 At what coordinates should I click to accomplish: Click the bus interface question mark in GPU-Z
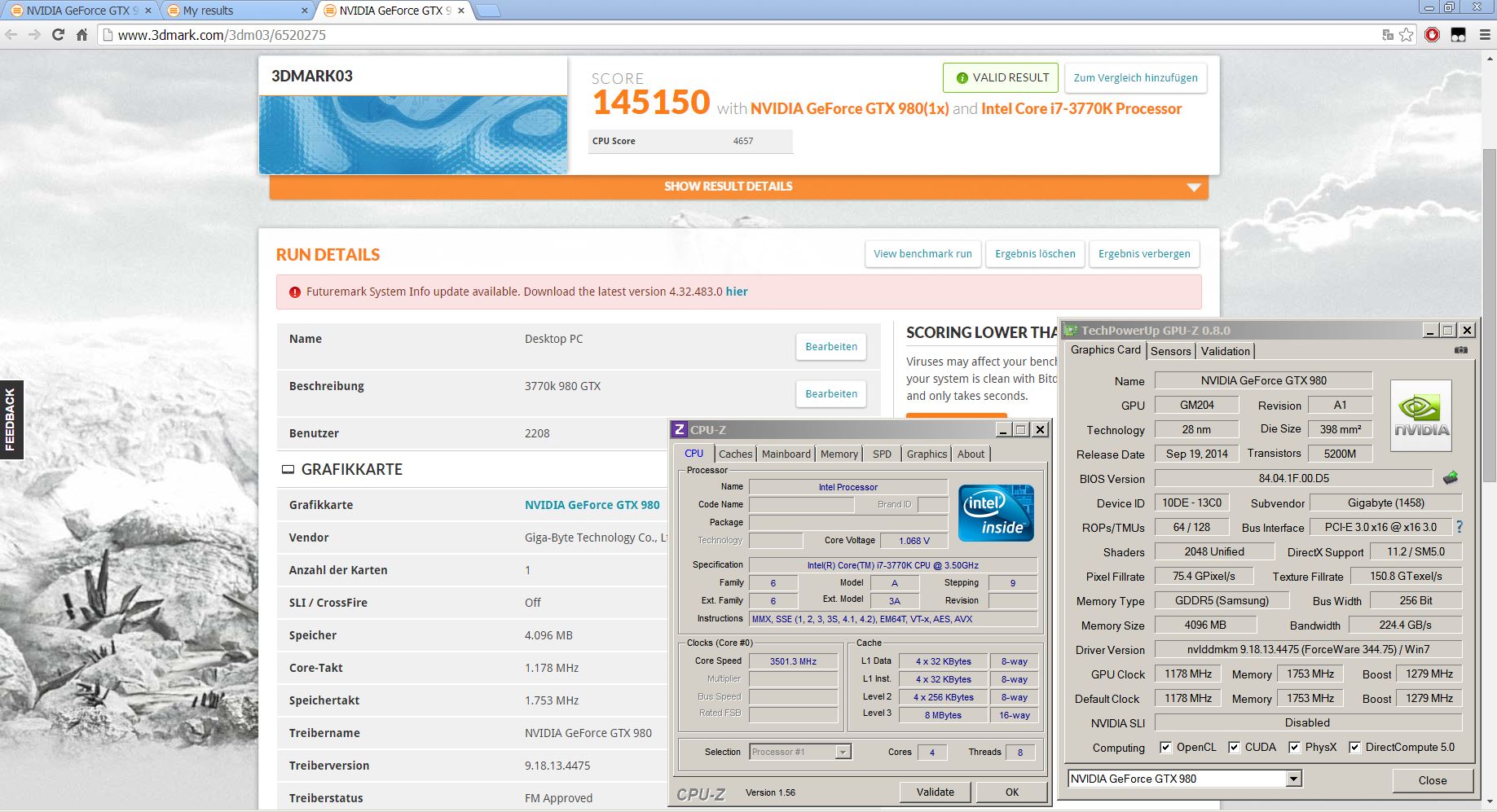click(1460, 527)
